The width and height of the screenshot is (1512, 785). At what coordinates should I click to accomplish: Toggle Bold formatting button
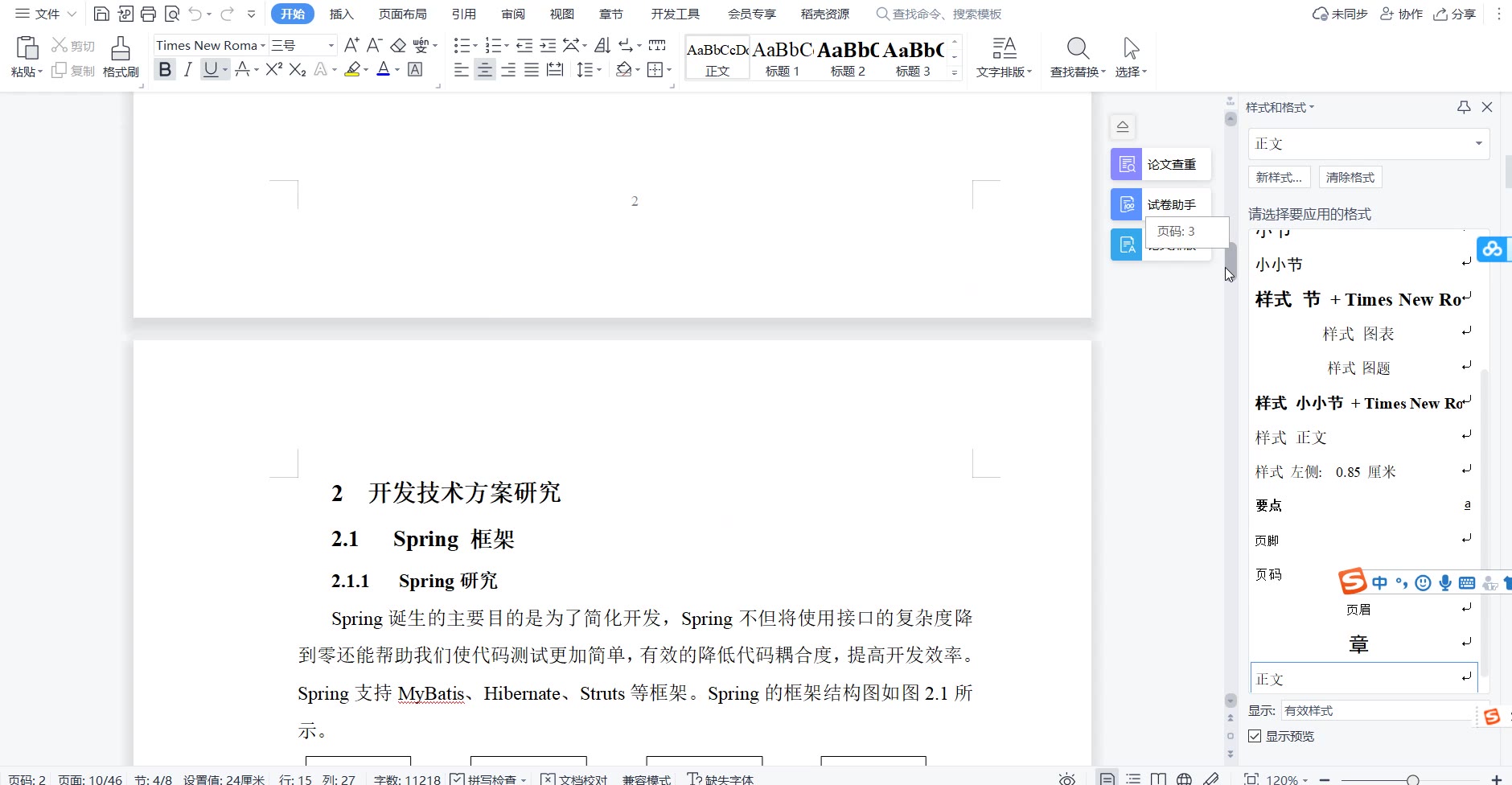165,70
